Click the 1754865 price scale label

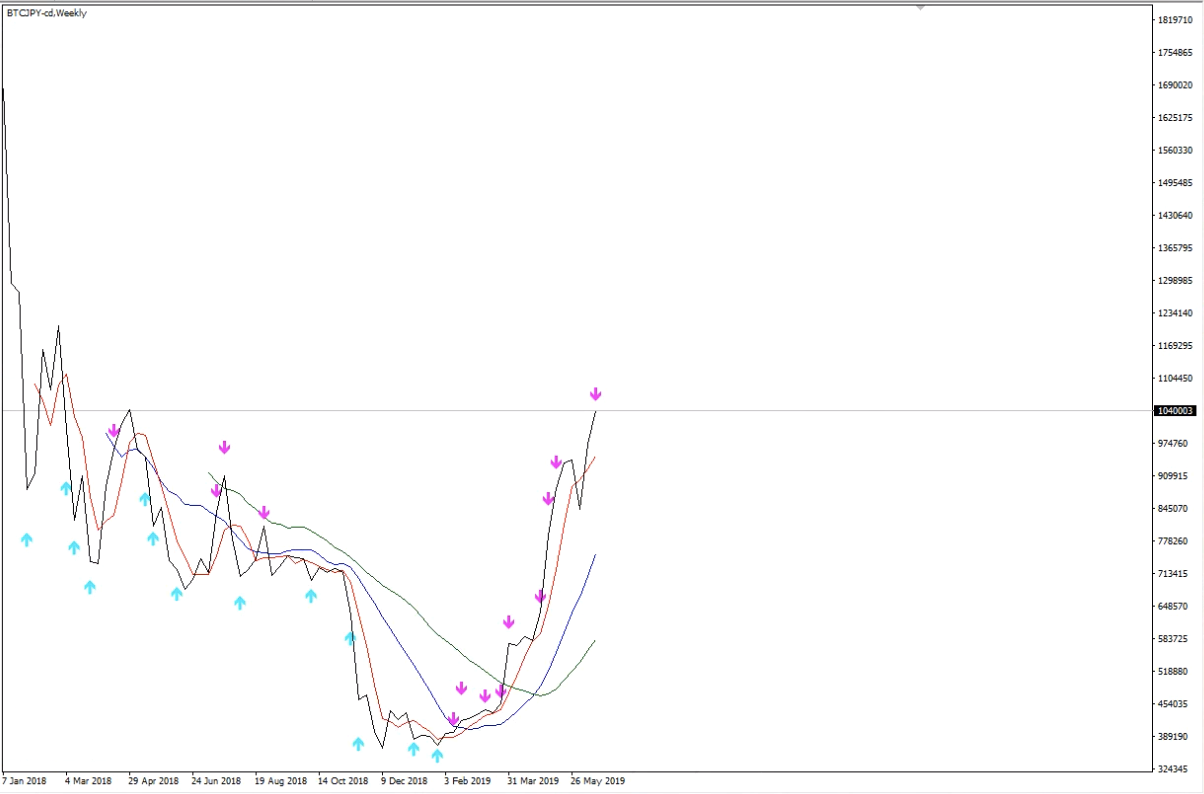[1173, 53]
